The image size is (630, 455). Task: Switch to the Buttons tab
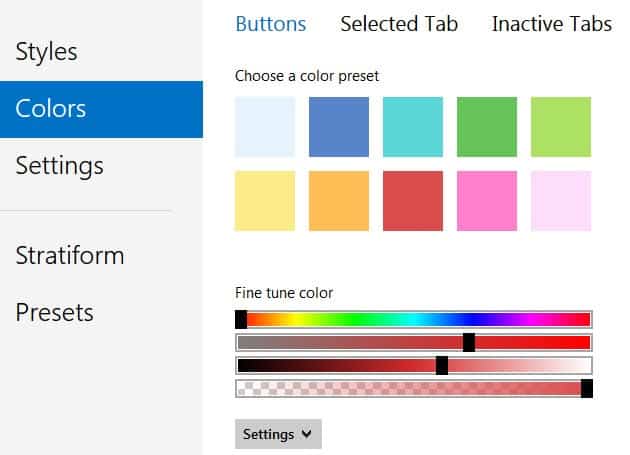(x=271, y=24)
